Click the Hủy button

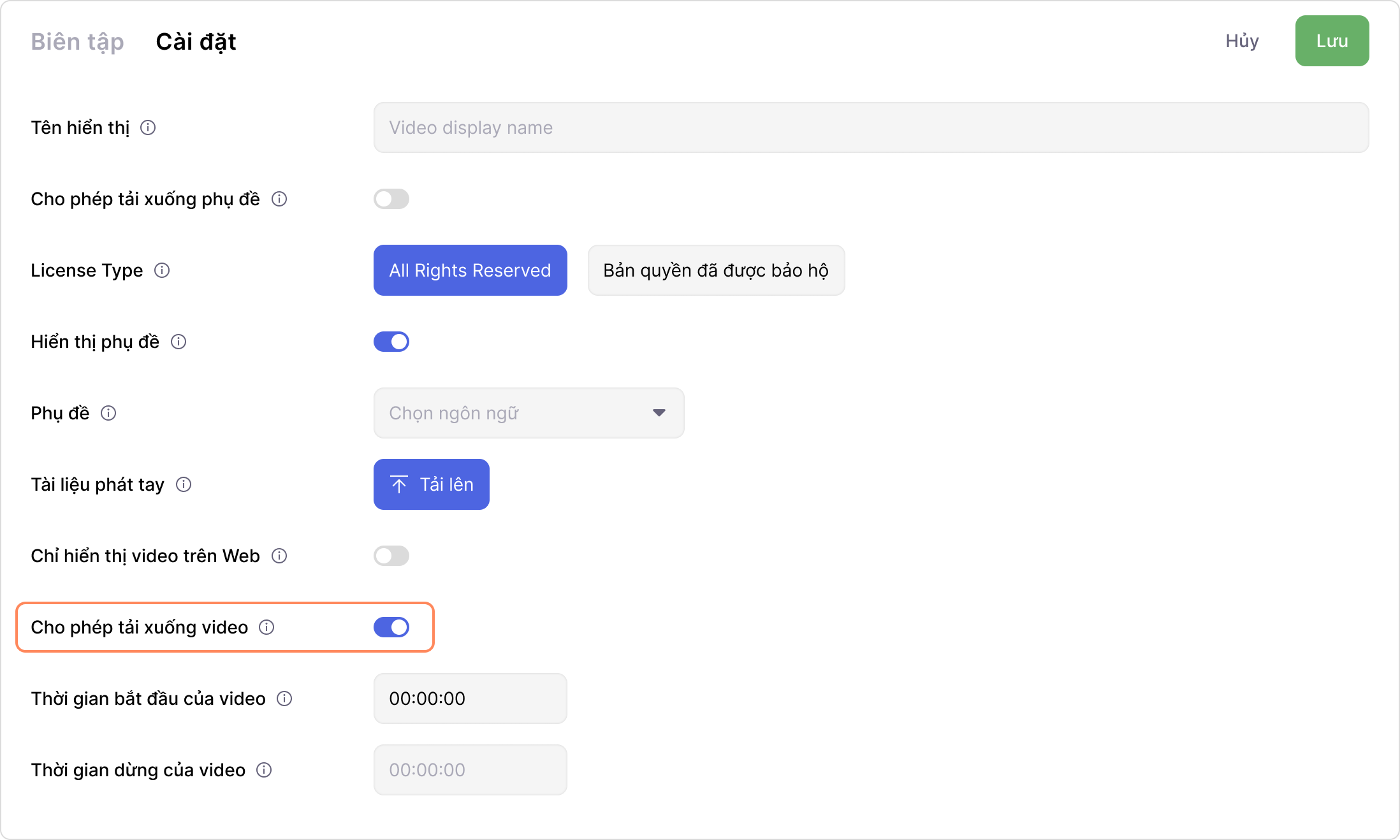[x=1242, y=41]
